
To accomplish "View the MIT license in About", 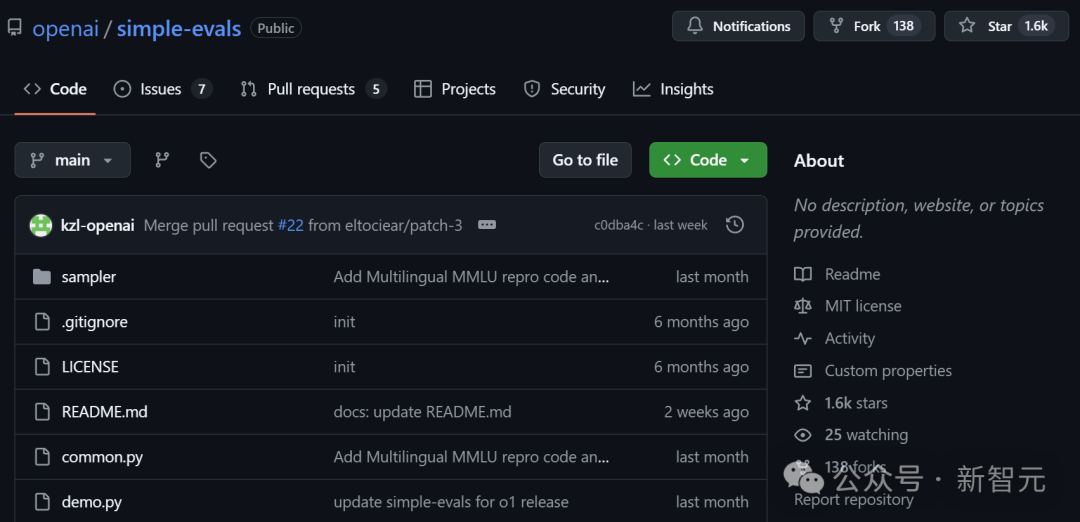I will coord(862,306).
